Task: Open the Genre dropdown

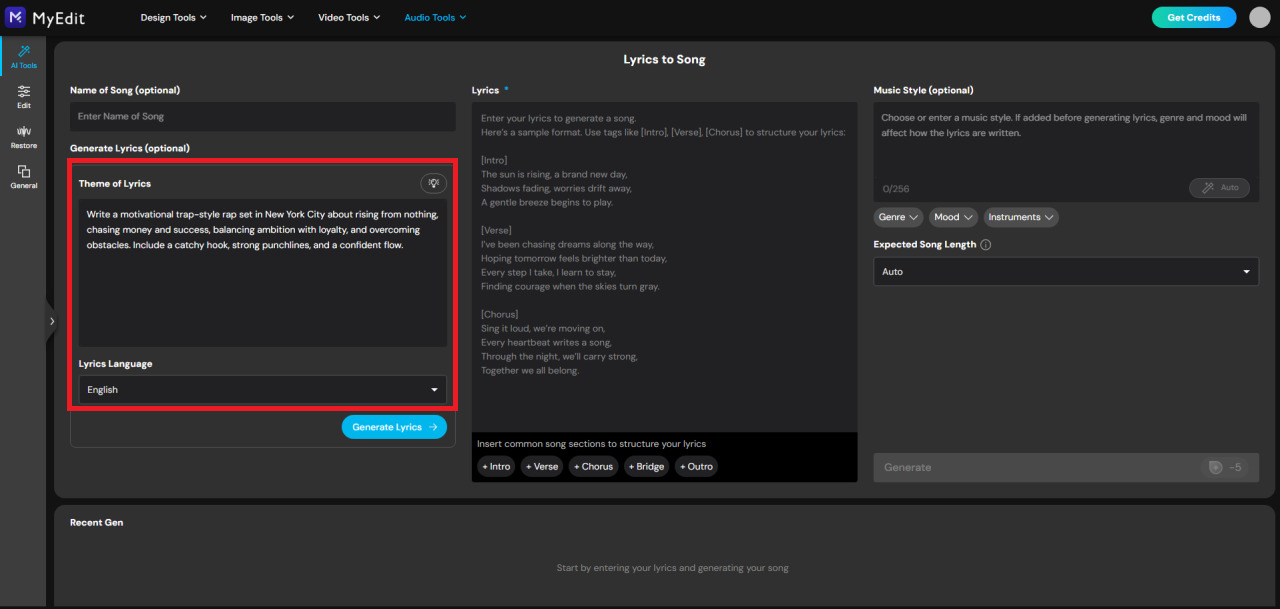Action: click(898, 217)
